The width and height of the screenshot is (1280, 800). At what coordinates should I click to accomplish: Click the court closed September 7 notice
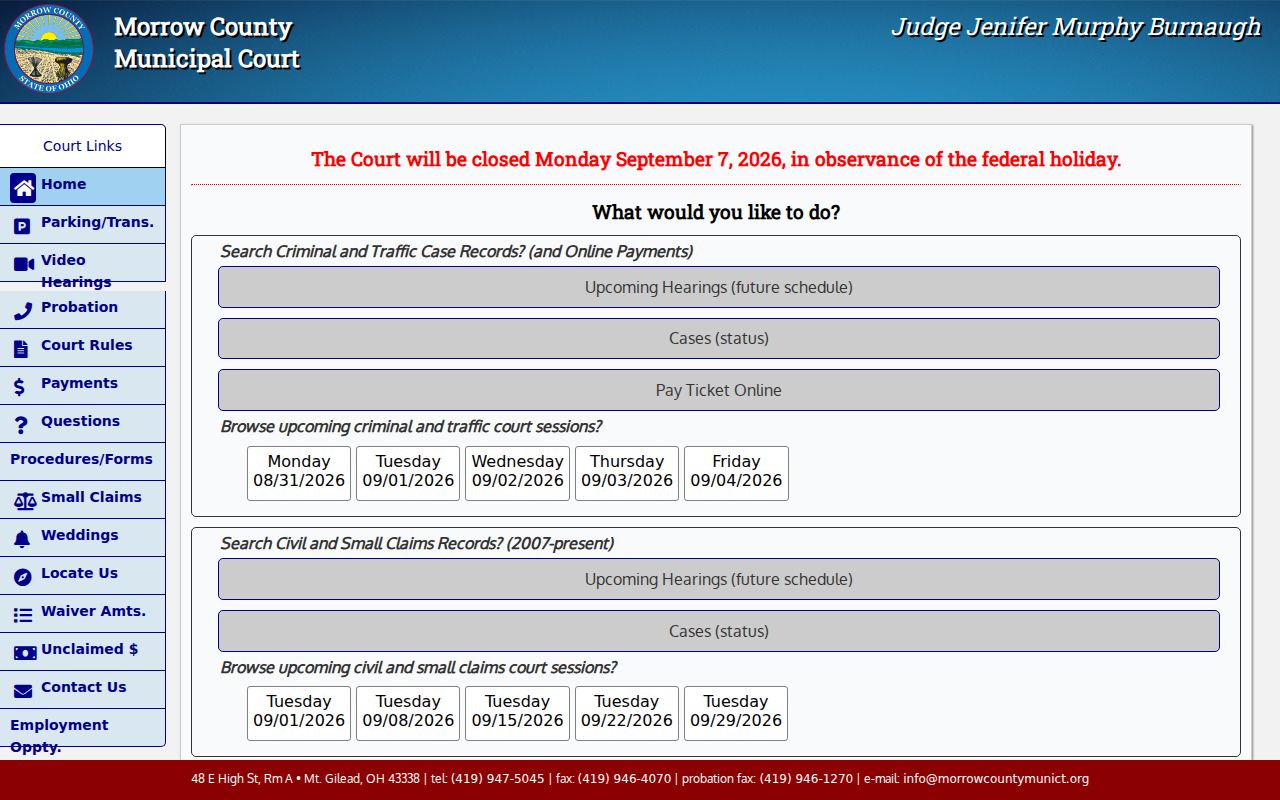click(x=716, y=159)
